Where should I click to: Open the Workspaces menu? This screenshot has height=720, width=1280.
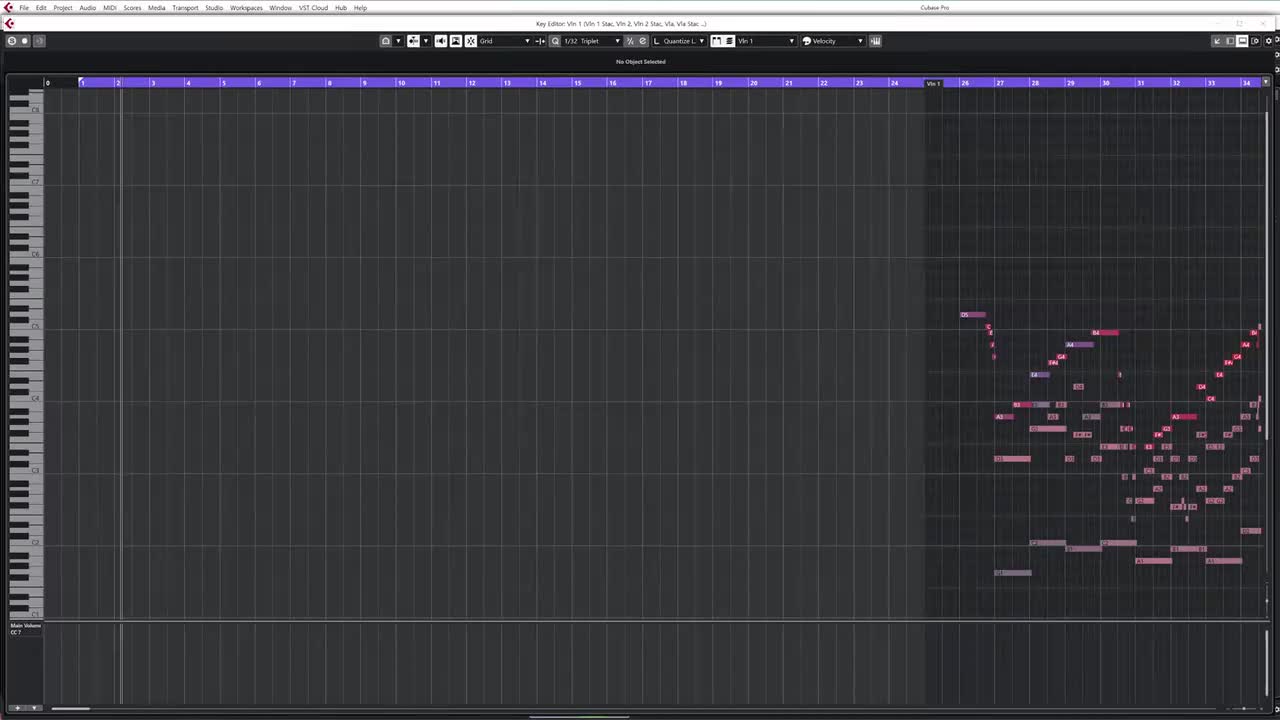pos(246,8)
